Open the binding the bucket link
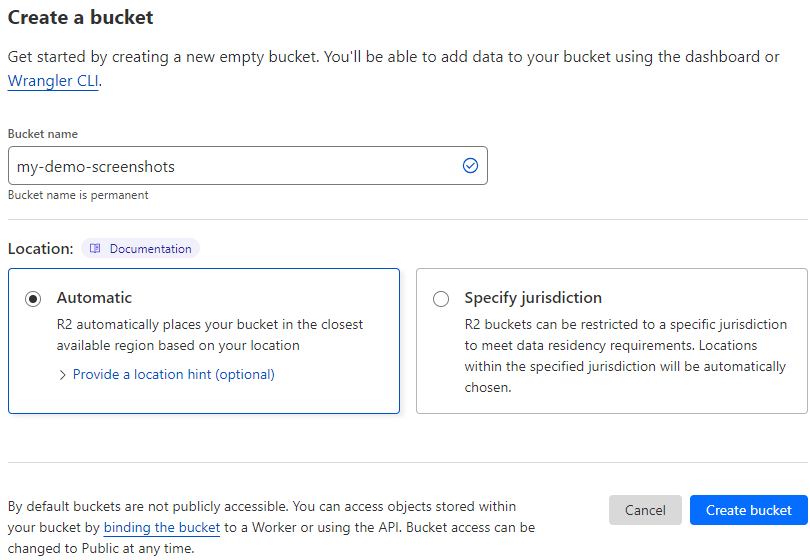 (x=162, y=527)
